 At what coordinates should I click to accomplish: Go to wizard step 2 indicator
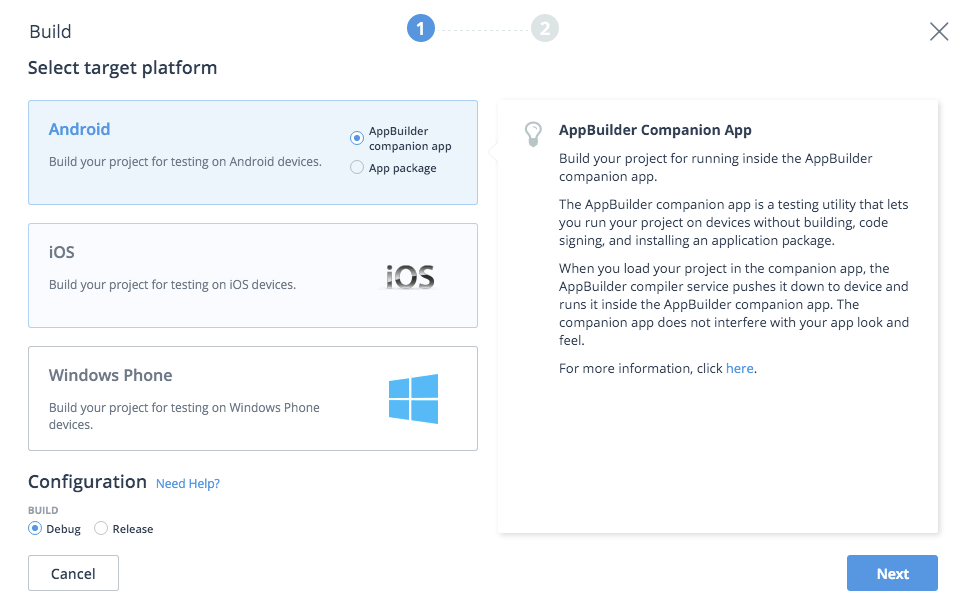coord(545,28)
